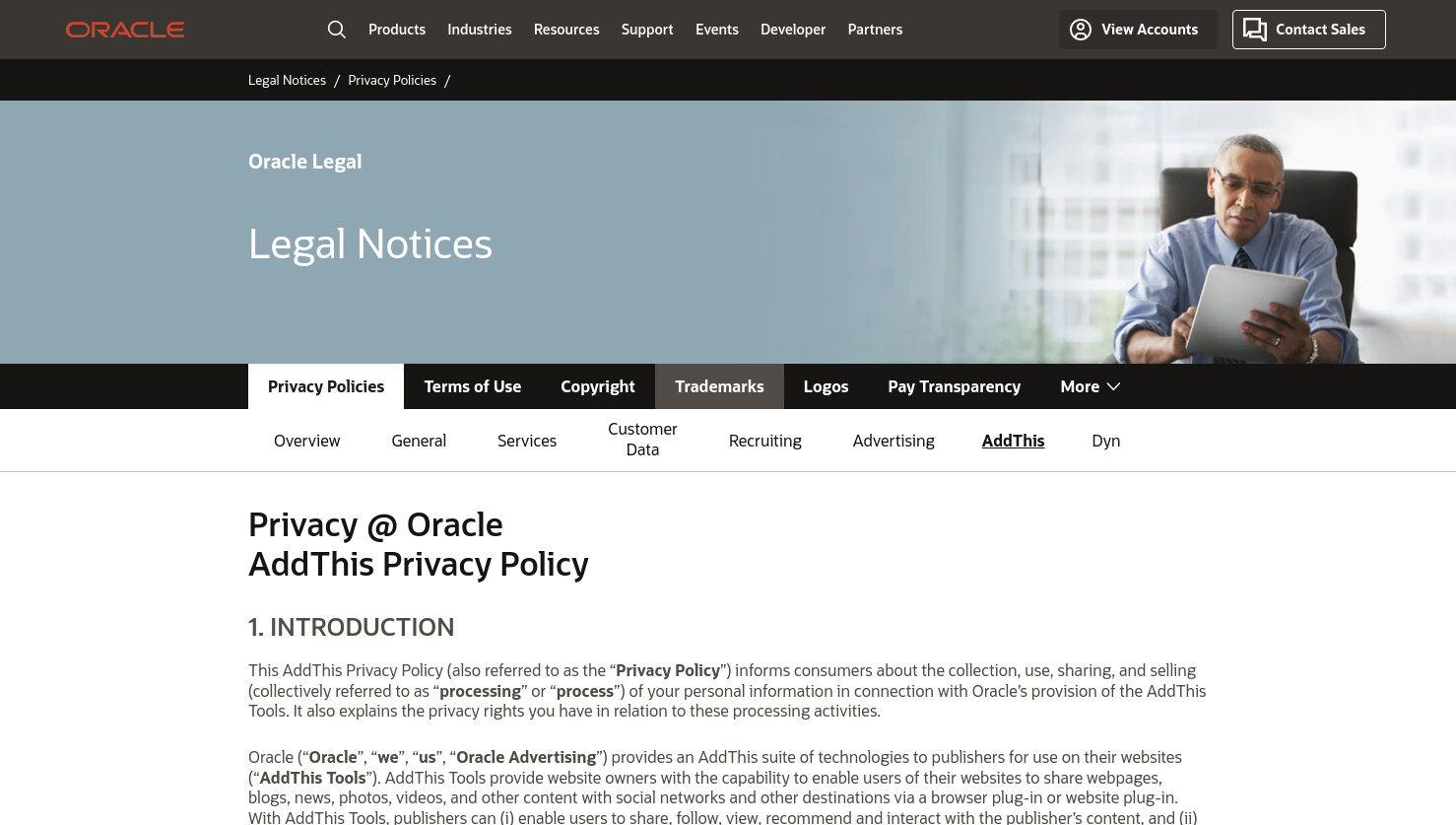Viewport: 1456px width, 825px height.
Task: Click the View Accounts button
Action: coord(1138,30)
